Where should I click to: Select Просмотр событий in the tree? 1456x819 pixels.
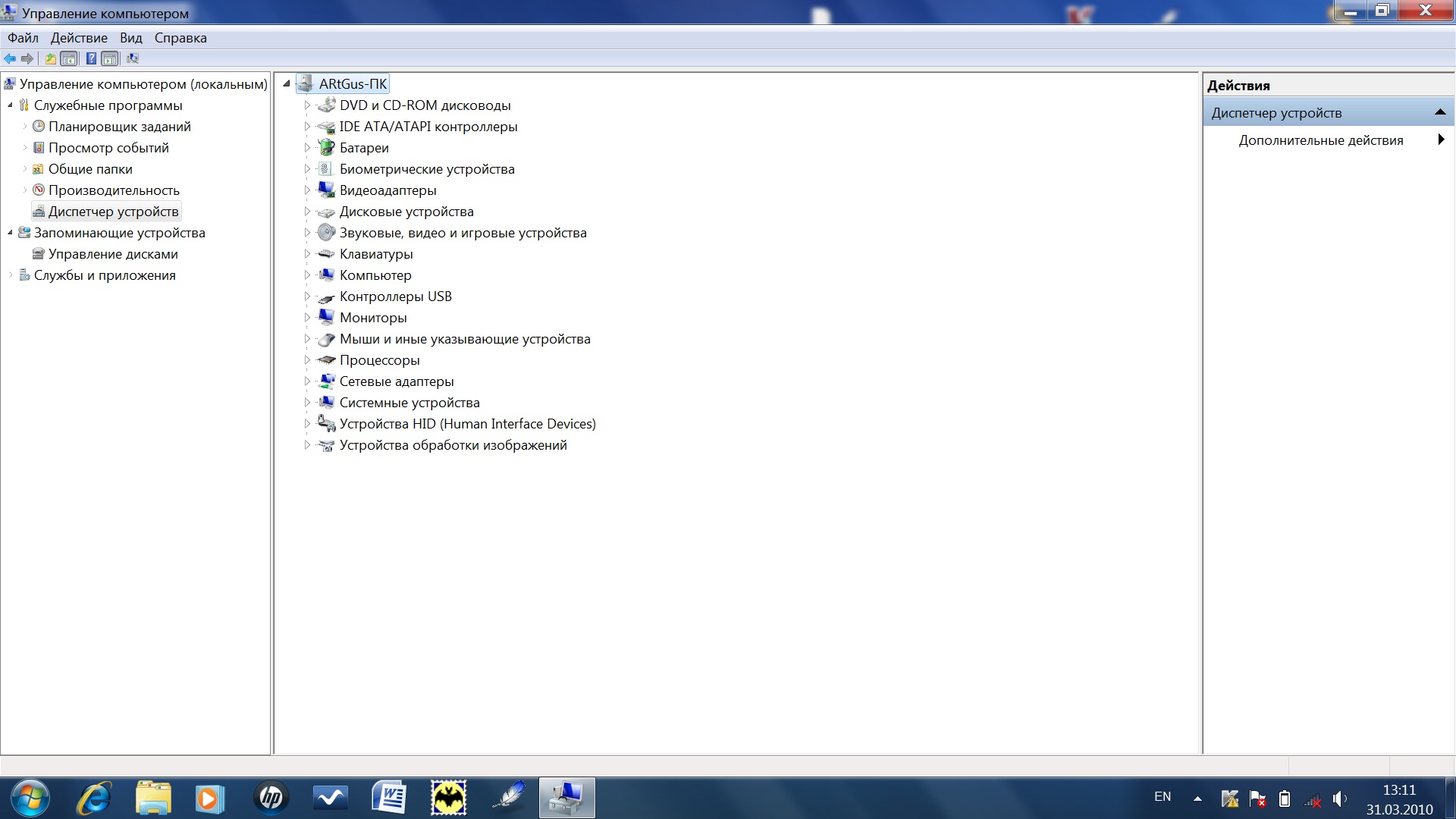(x=108, y=148)
